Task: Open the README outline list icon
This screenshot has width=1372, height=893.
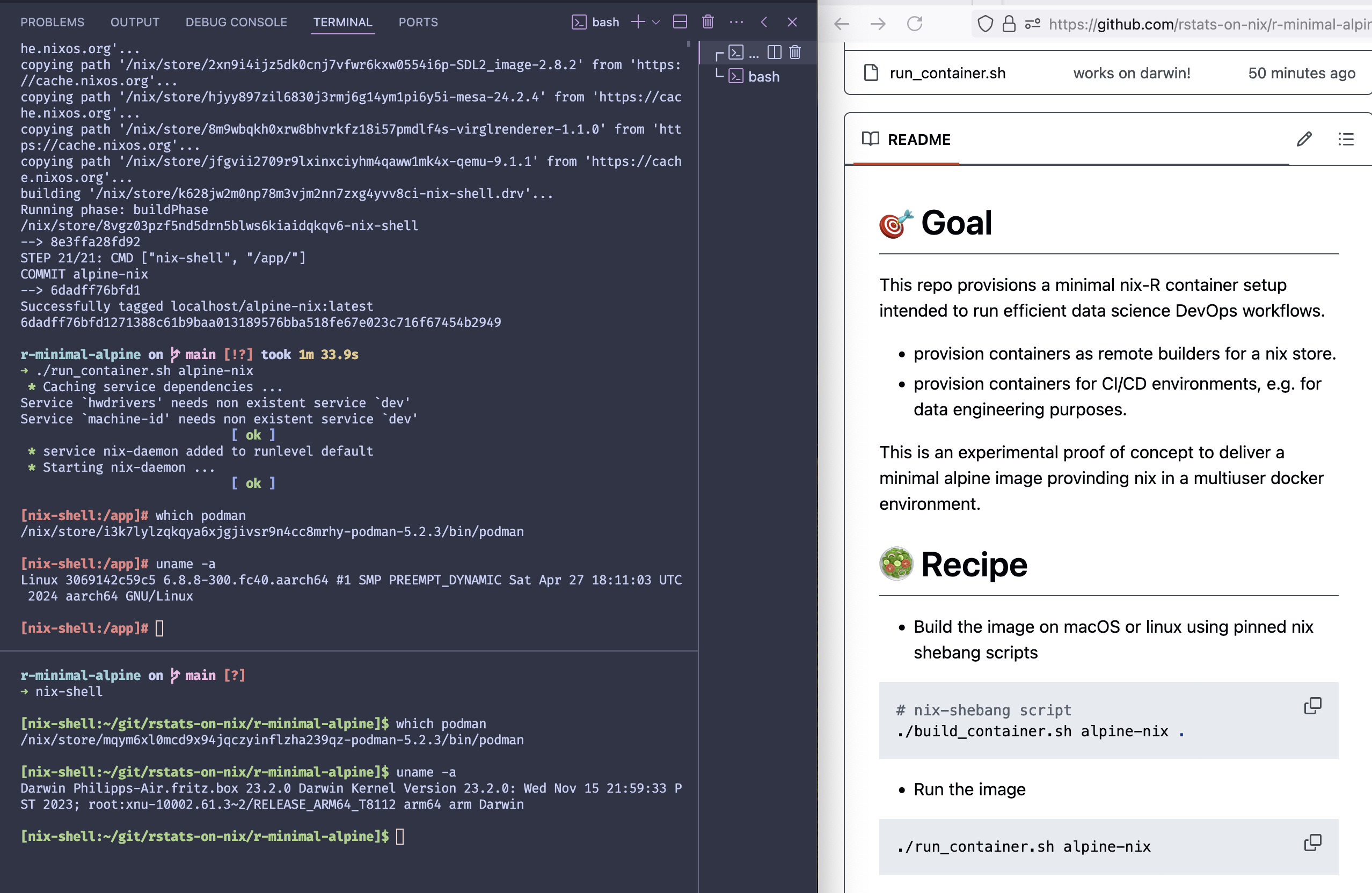Action: (x=1346, y=139)
